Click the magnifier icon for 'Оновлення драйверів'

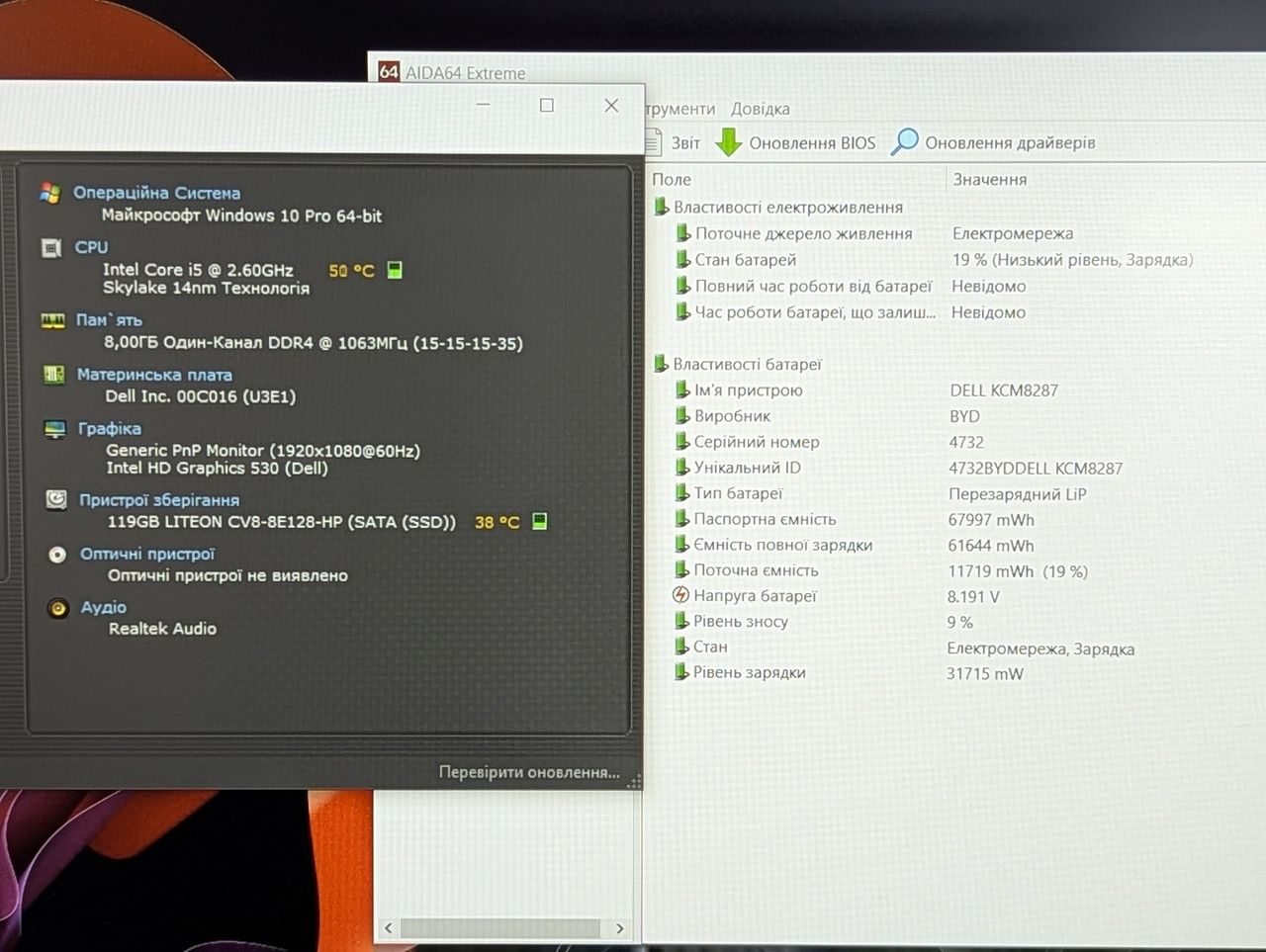point(905,141)
